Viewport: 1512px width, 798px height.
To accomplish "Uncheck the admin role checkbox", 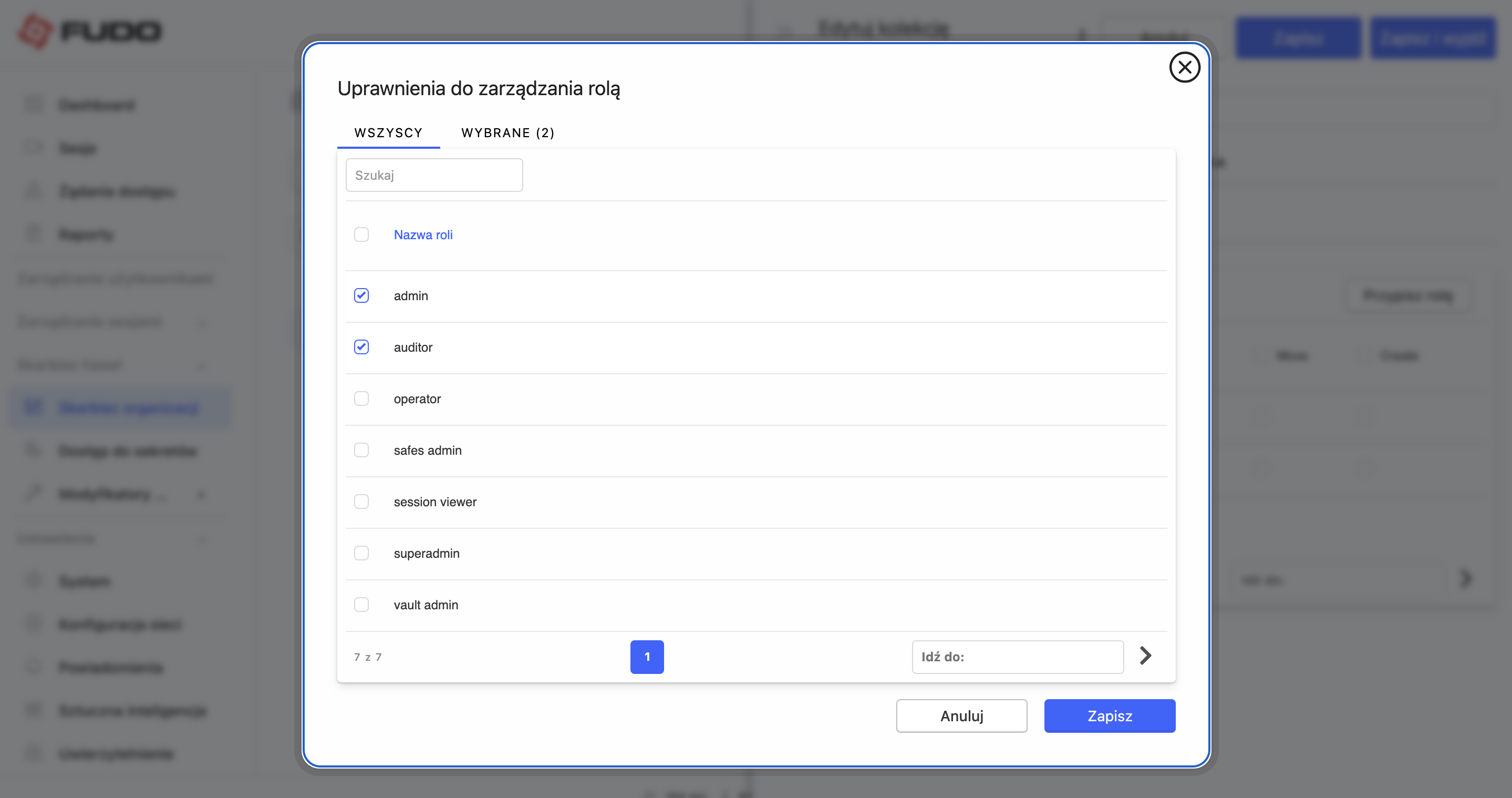I will (x=361, y=295).
